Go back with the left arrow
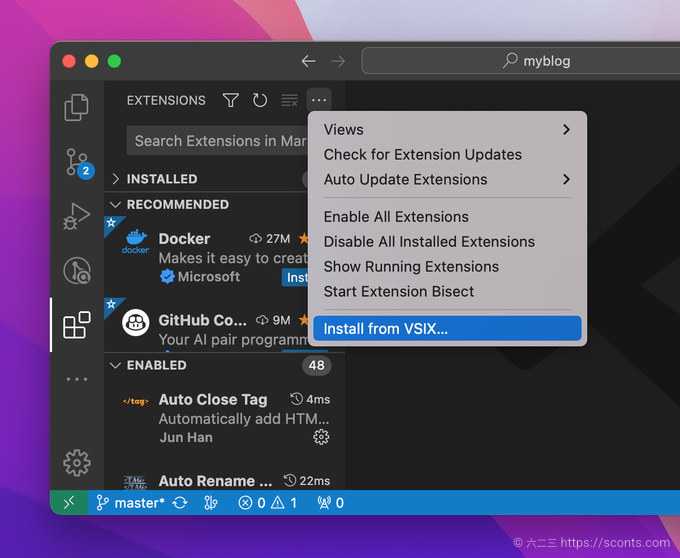 [x=308, y=61]
